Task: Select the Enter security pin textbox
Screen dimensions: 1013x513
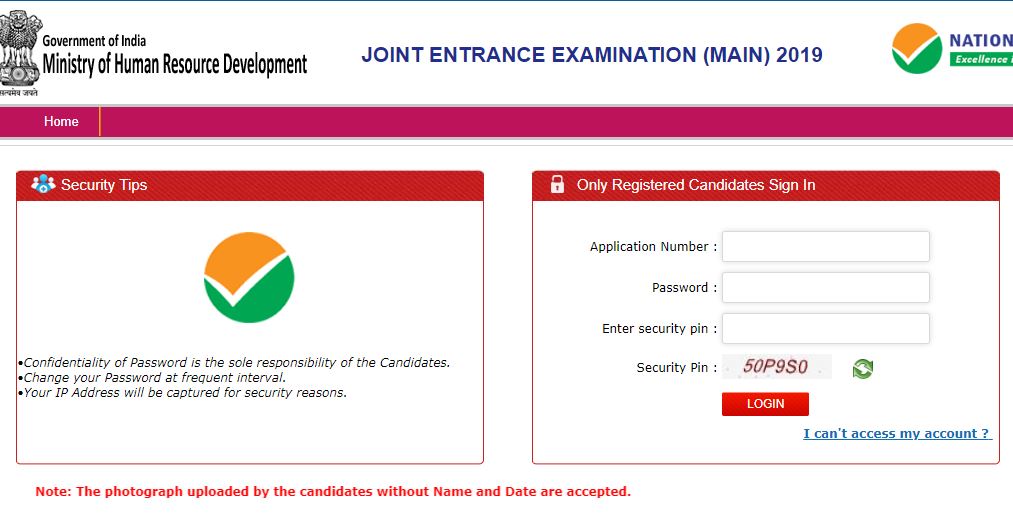Action: (825, 329)
